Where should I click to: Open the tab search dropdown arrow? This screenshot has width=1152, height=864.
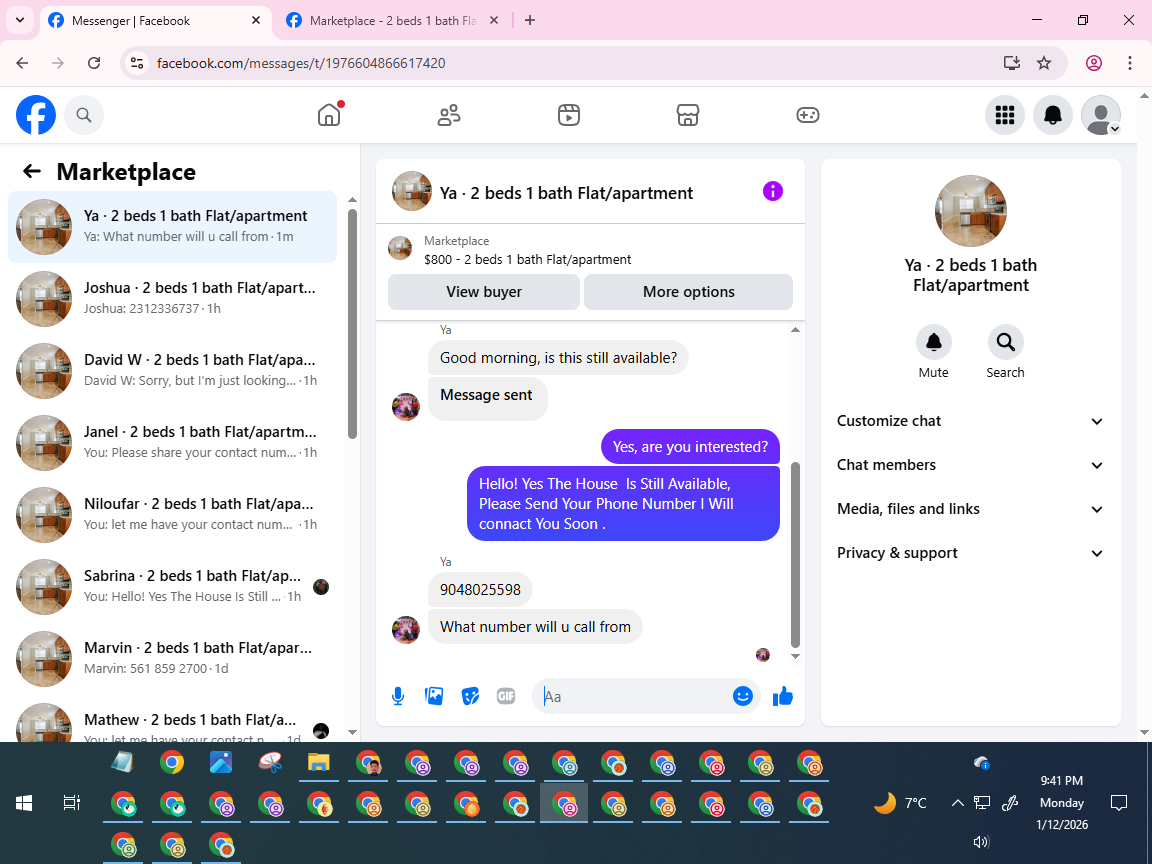point(20,21)
